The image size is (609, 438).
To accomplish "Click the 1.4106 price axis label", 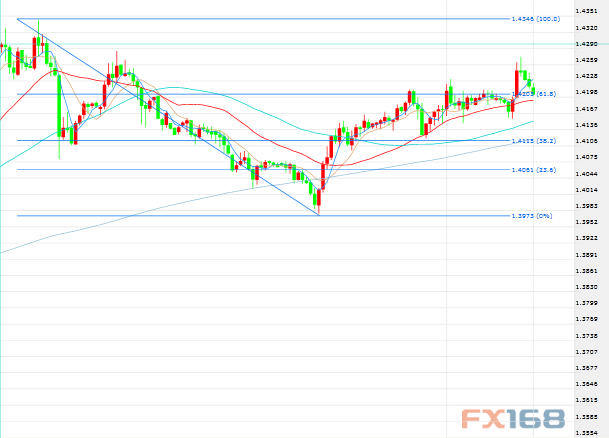I will (586, 141).
